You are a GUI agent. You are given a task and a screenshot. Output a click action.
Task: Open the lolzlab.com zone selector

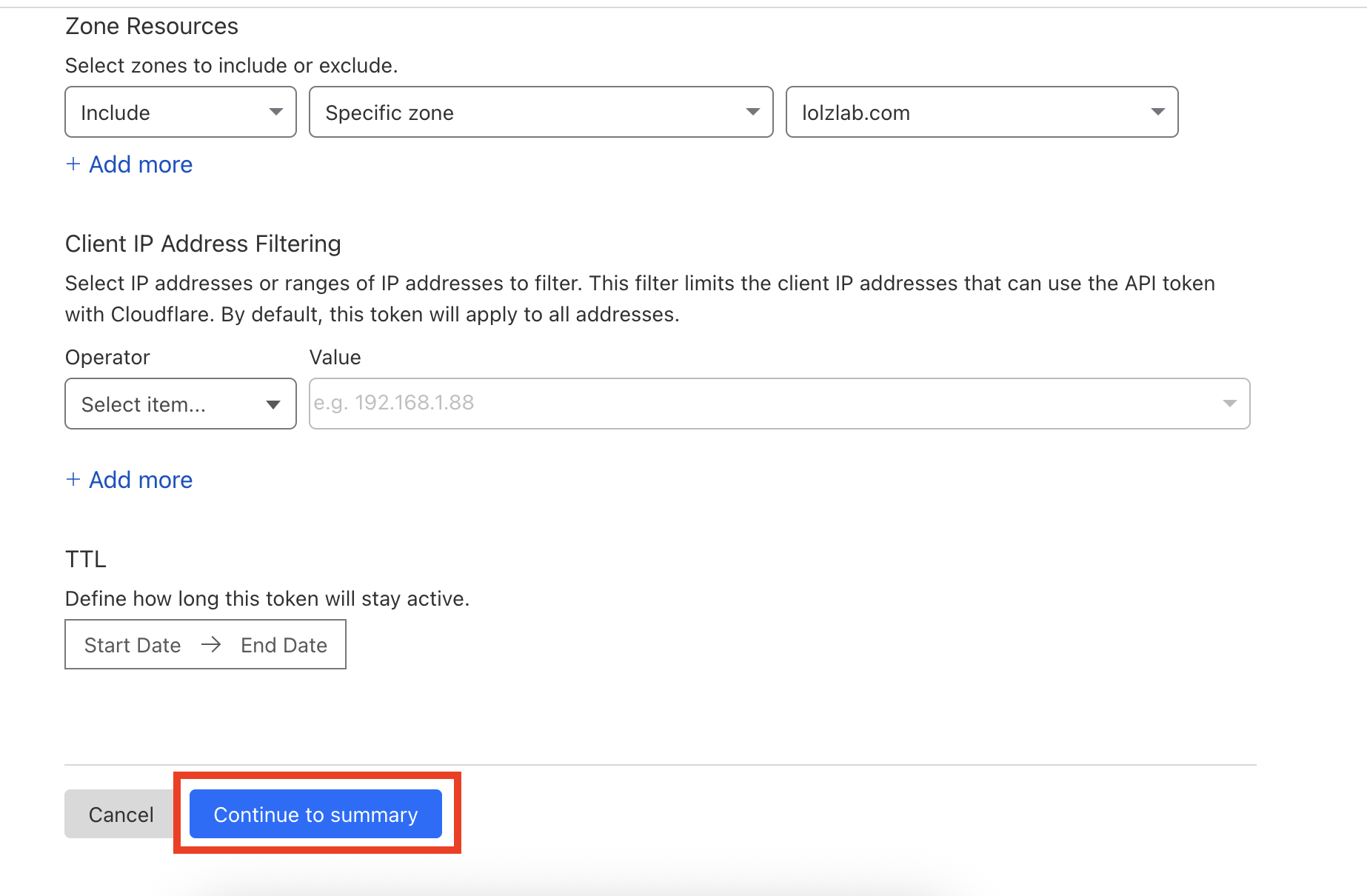(x=982, y=112)
